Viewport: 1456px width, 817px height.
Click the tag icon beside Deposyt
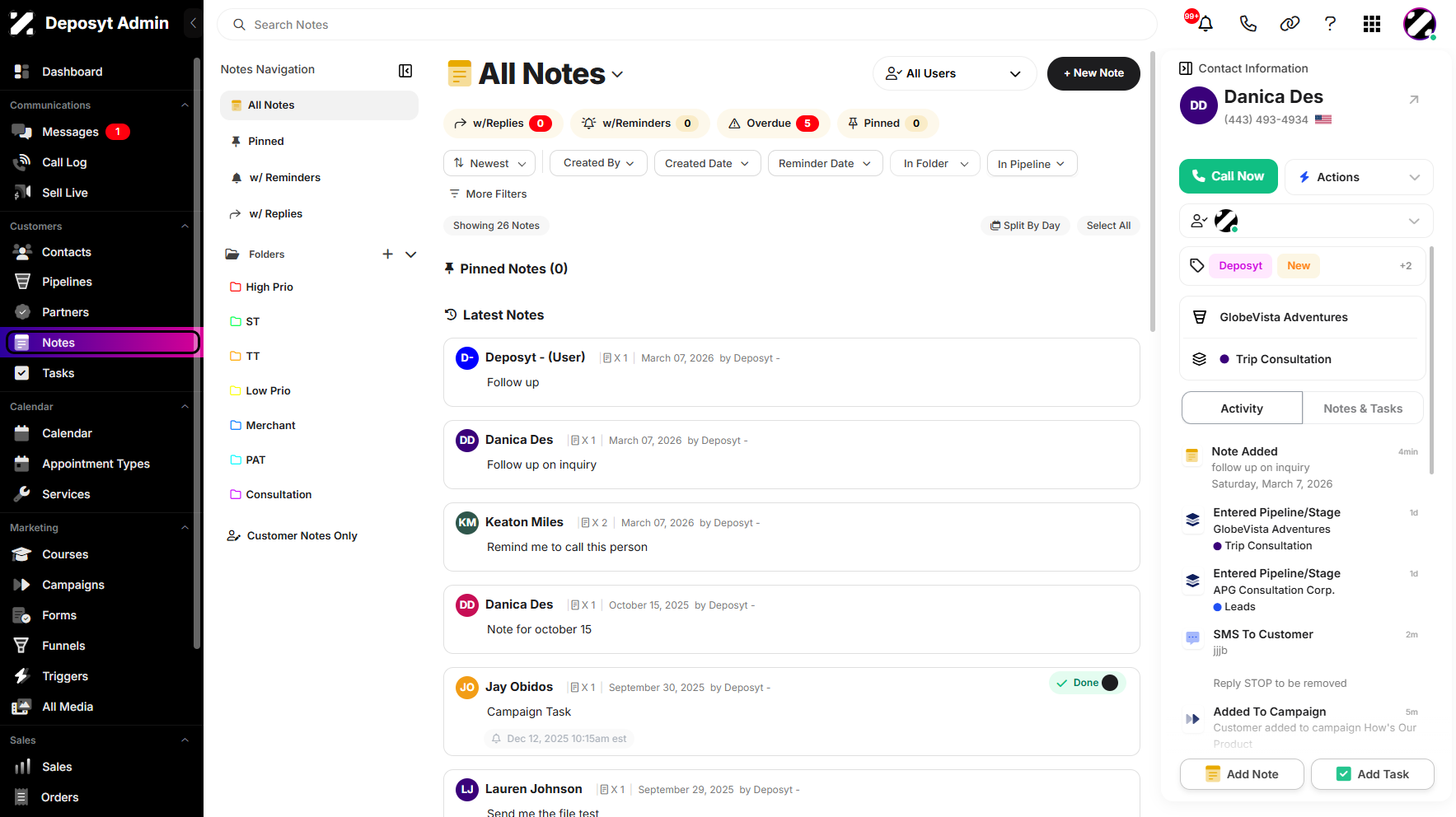1197,265
